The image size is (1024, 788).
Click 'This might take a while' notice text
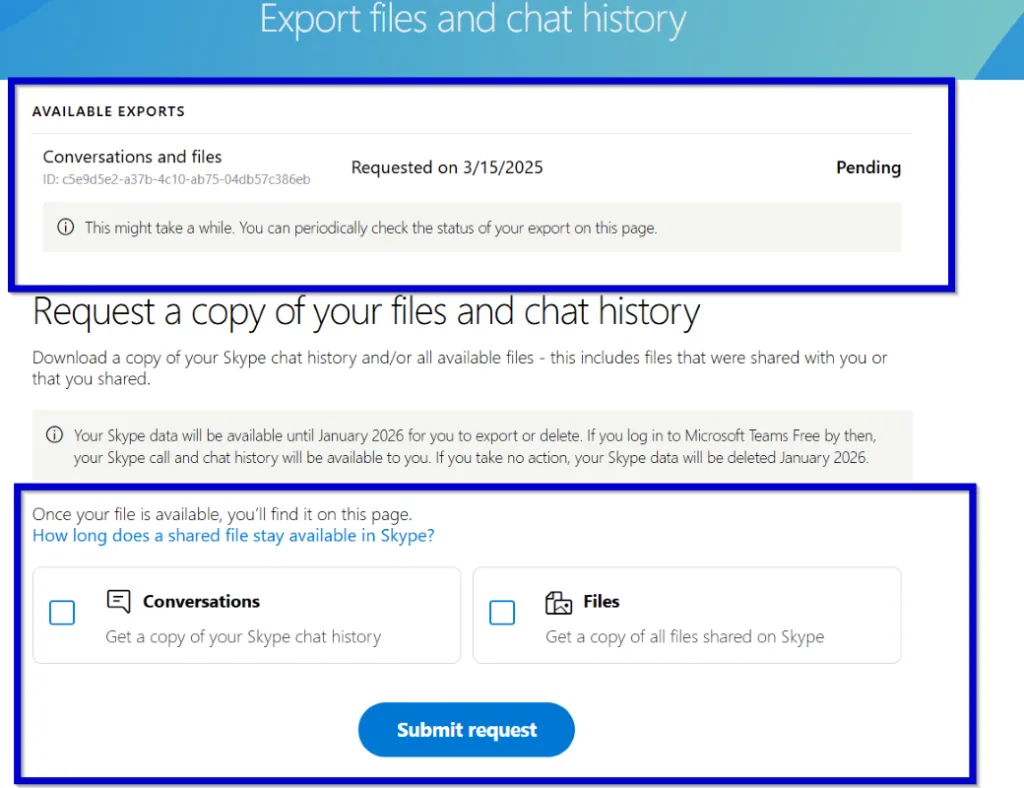[371, 228]
